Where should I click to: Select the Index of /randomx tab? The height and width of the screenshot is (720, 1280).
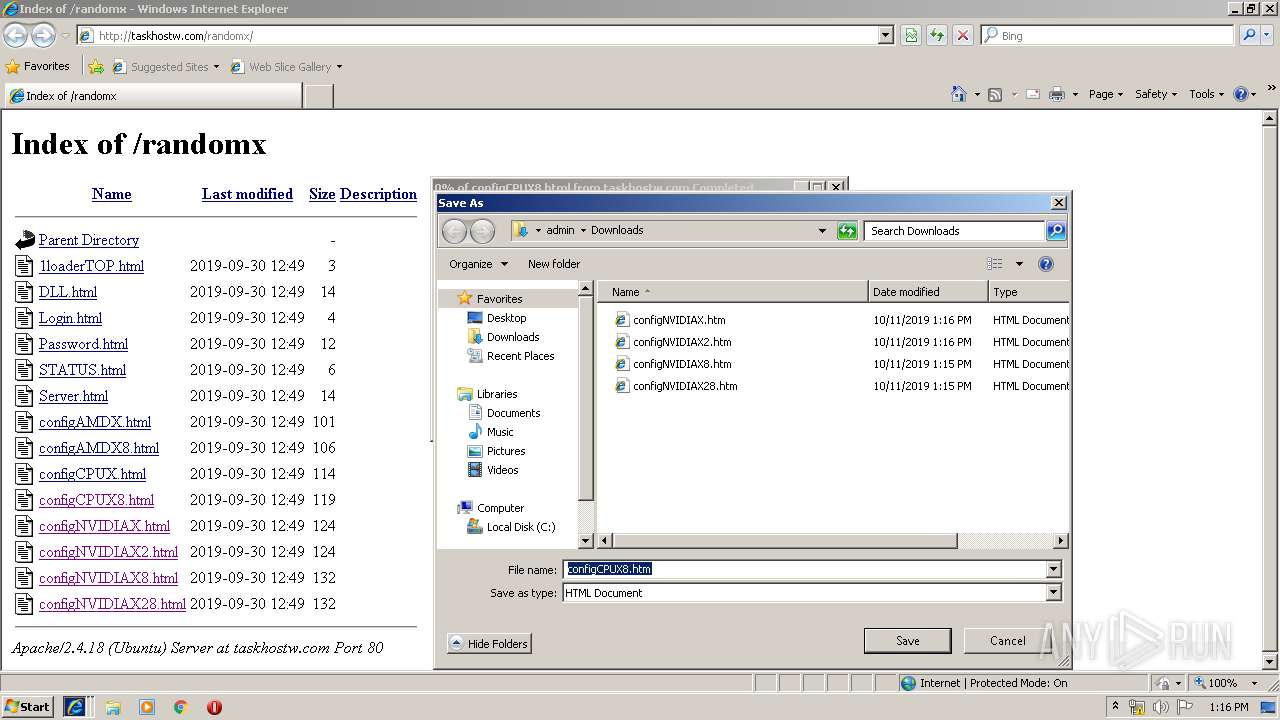[152, 96]
